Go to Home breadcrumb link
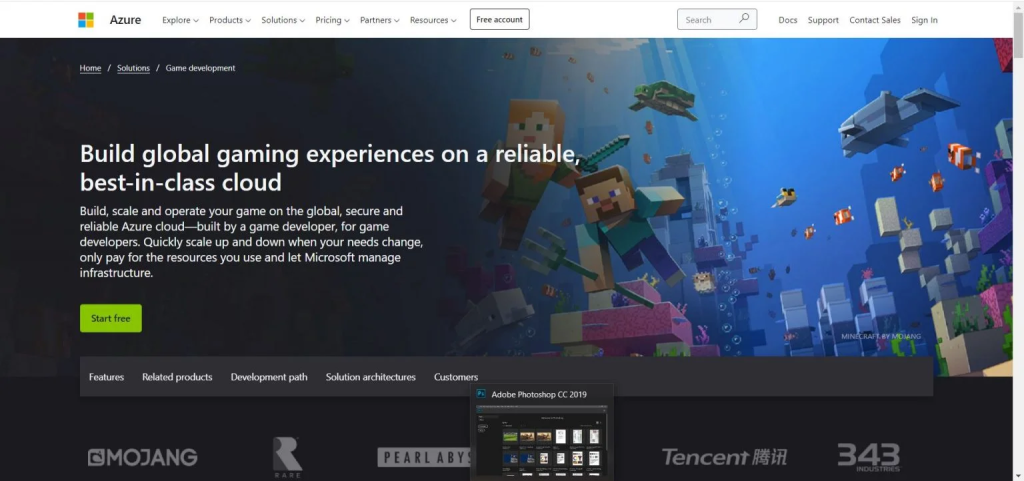This screenshot has width=1024, height=481. [90, 68]
